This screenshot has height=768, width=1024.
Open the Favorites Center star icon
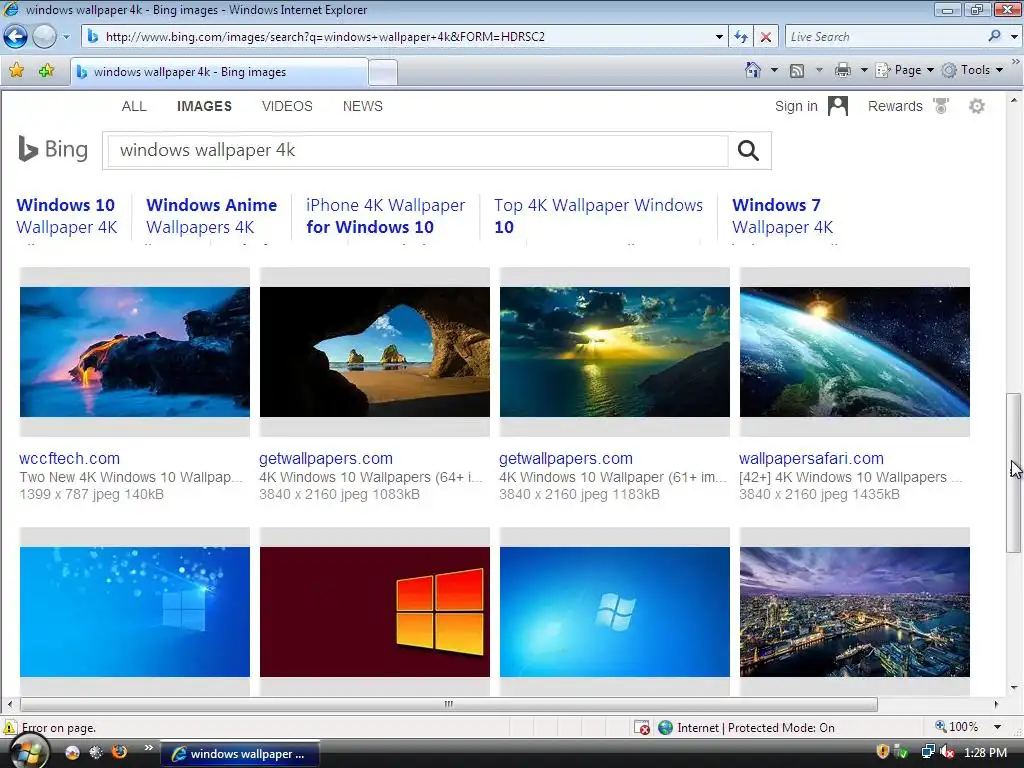(x=17, y=71)
